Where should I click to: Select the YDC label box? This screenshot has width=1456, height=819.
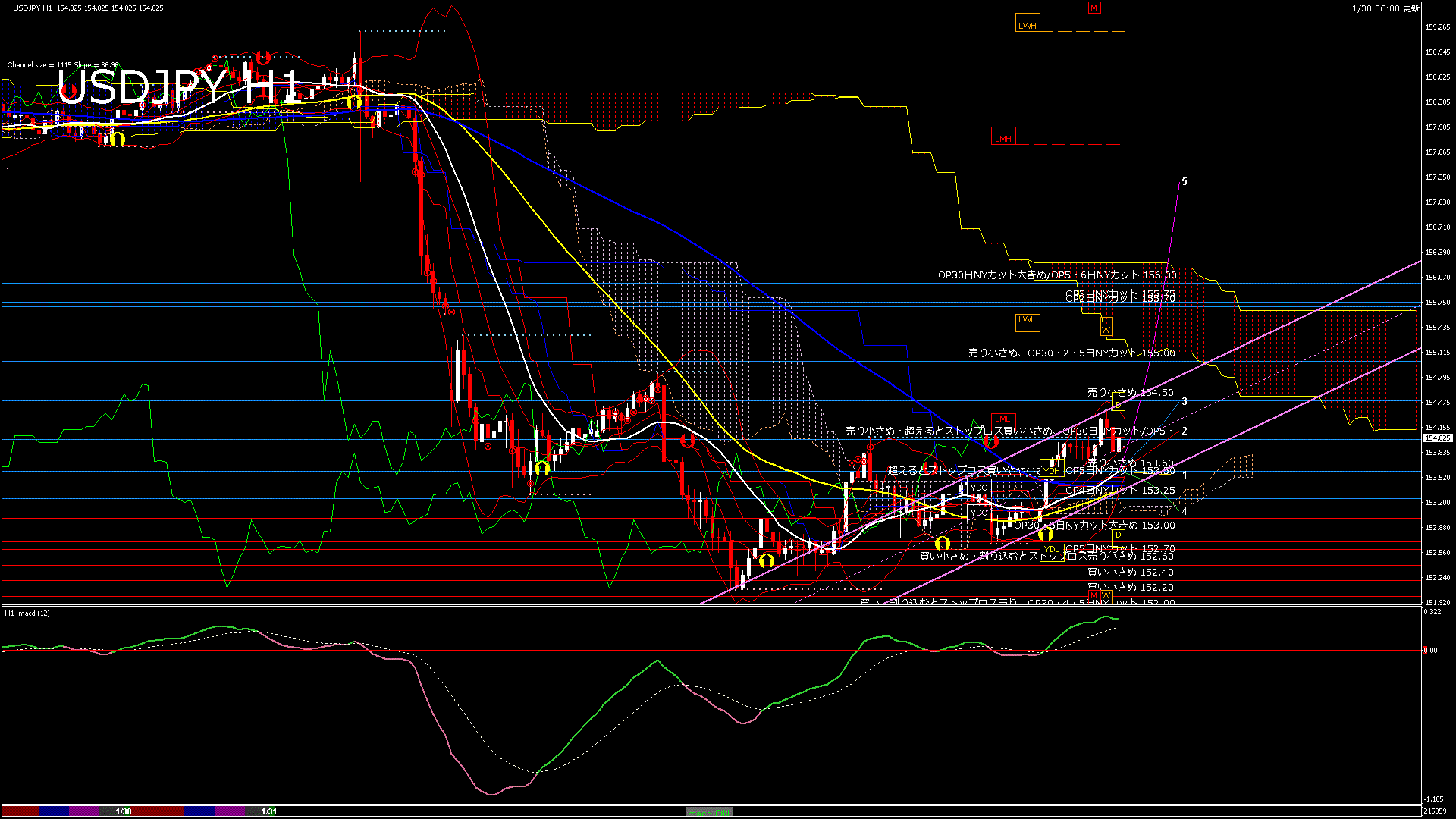pos(979,513)
